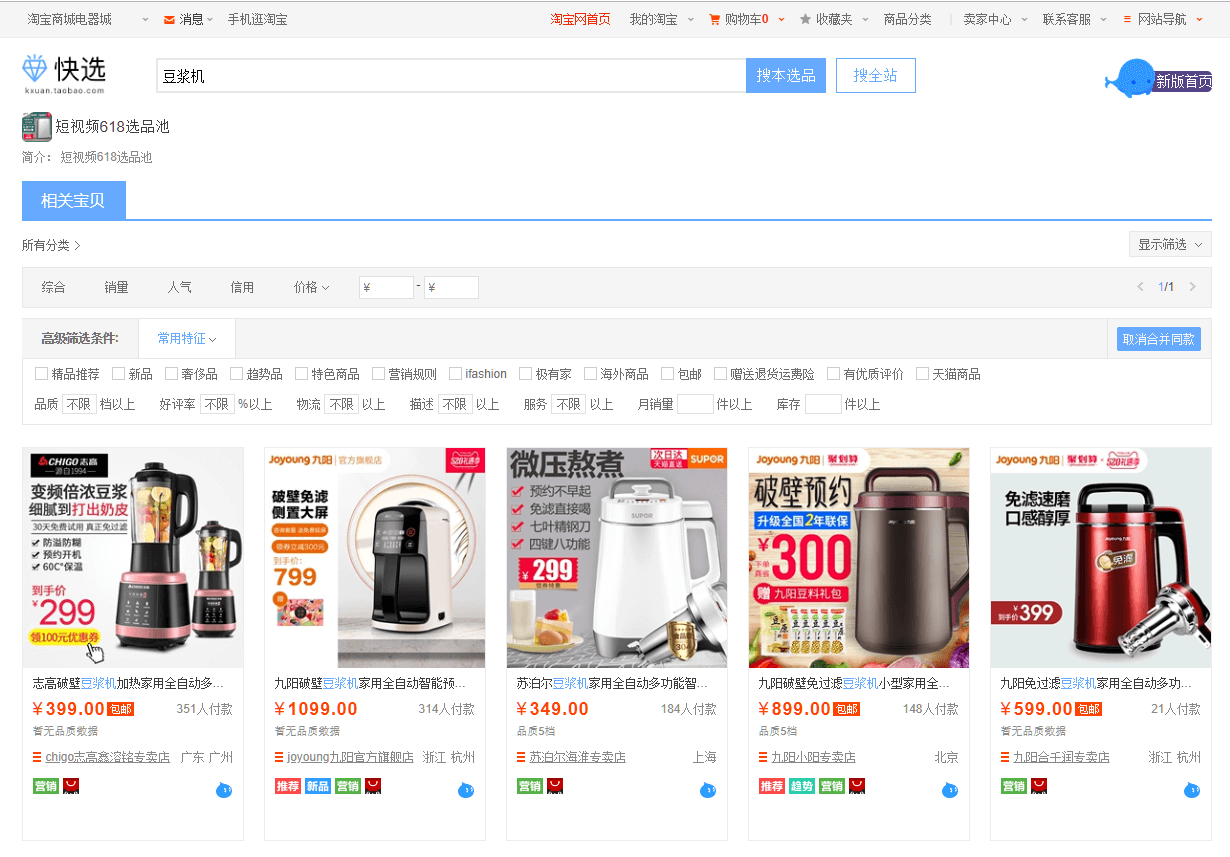This screenshot has width=1230, height=857.
Task: Open the 联系客服 dropdown
Action: [1075, 19]
